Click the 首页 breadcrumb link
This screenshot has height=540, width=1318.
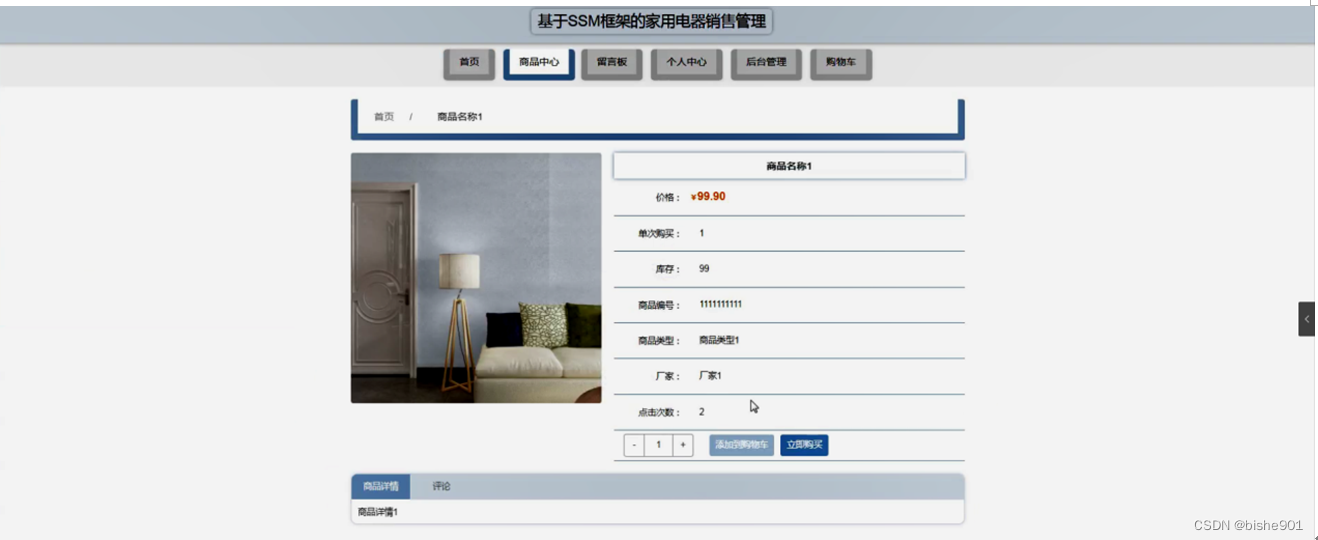(x=384, y=117)
